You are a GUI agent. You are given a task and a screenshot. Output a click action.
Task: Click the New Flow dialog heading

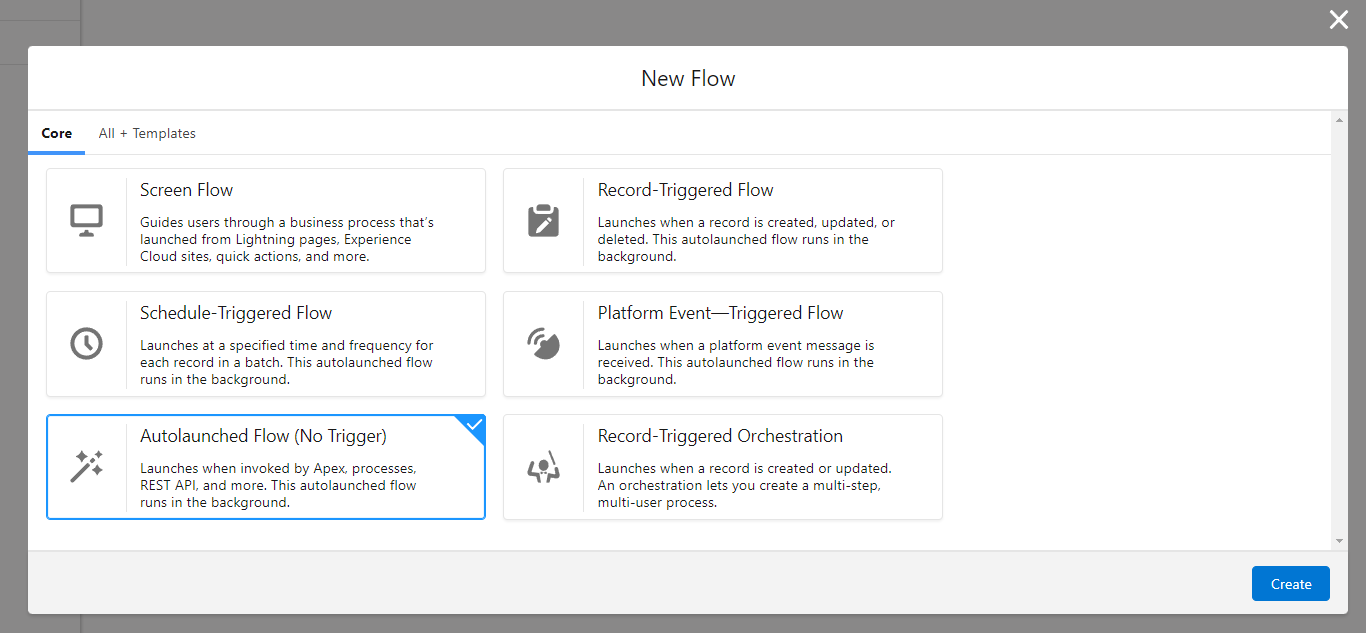[x=688, y=79]
